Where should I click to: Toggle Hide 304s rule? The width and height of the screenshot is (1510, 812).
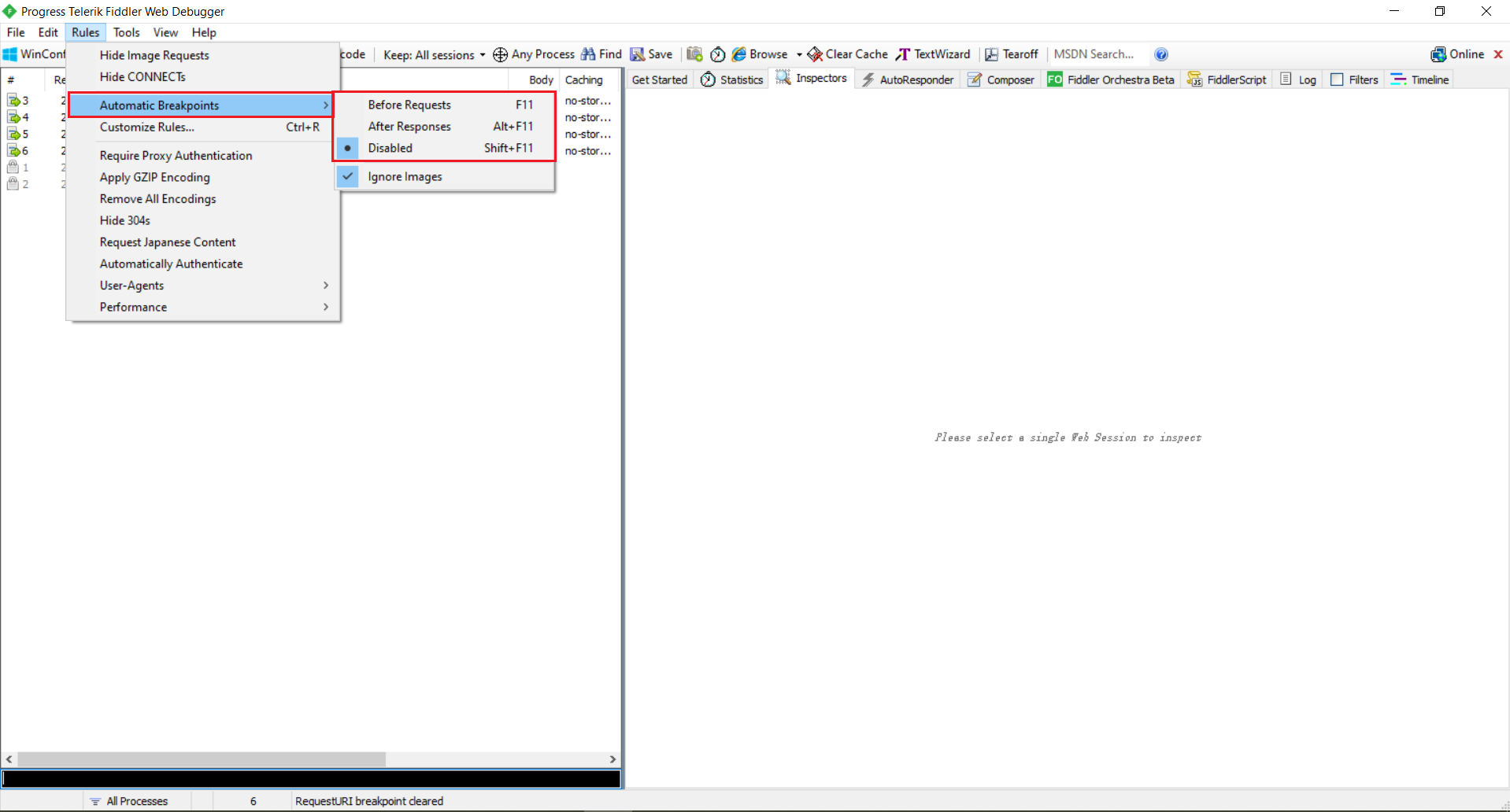coord(203,220)
